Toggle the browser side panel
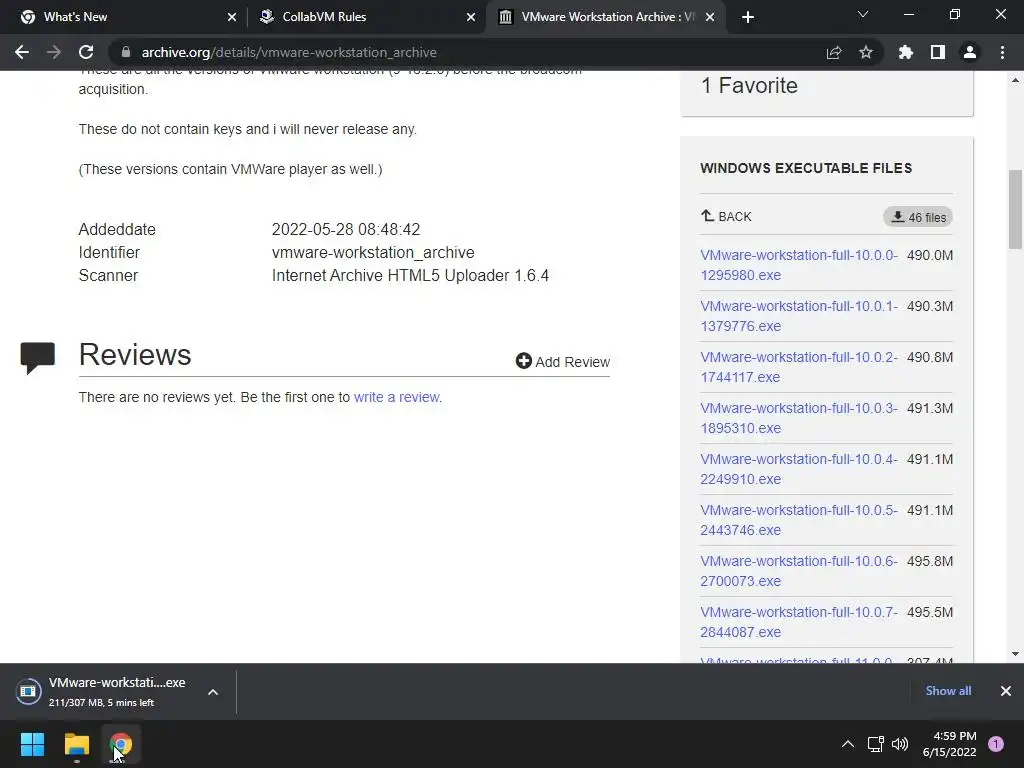 (938, 52)
